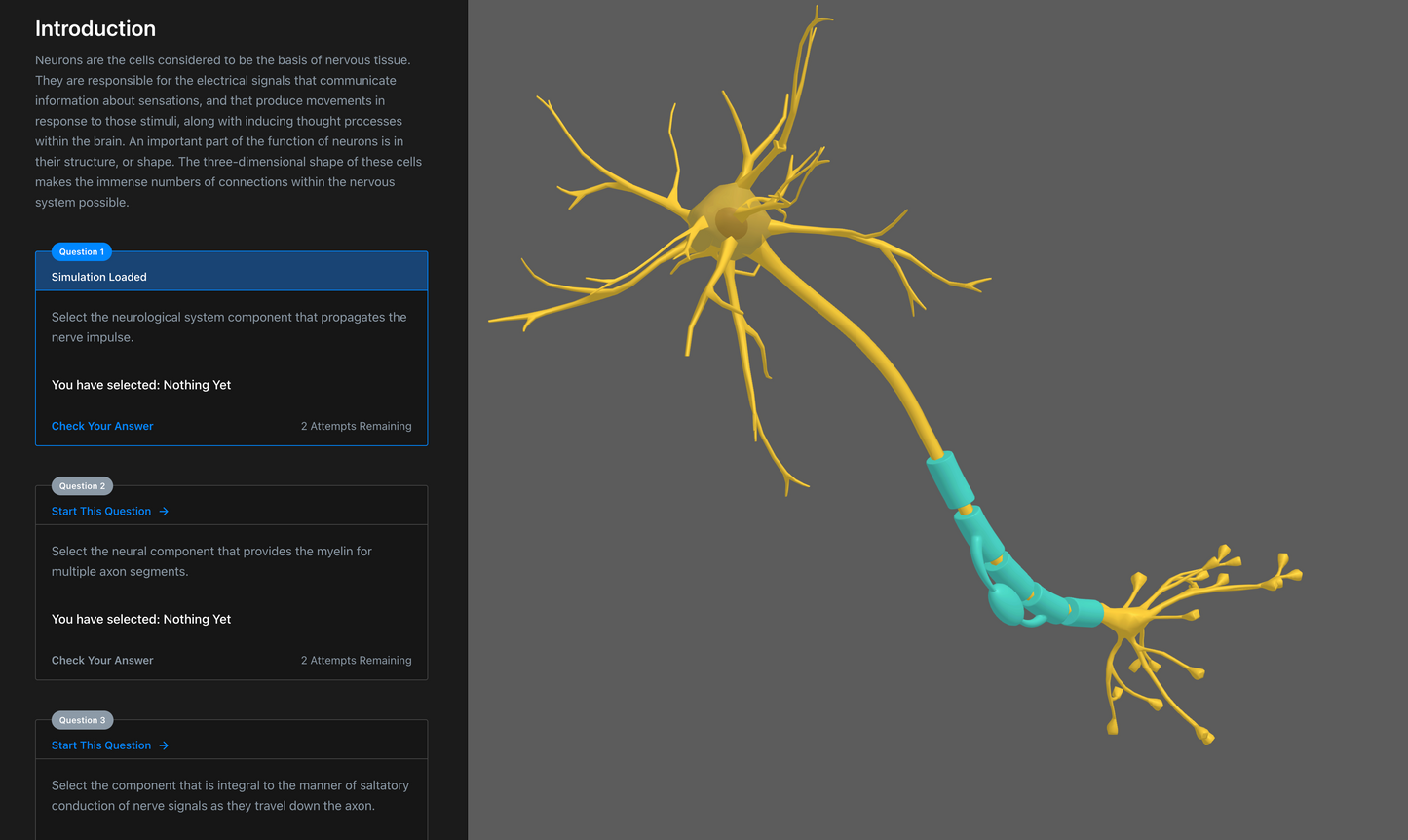Open Question 2 via Start This Question
Viewport: 1408px width, 840px height.
(101, 512)
